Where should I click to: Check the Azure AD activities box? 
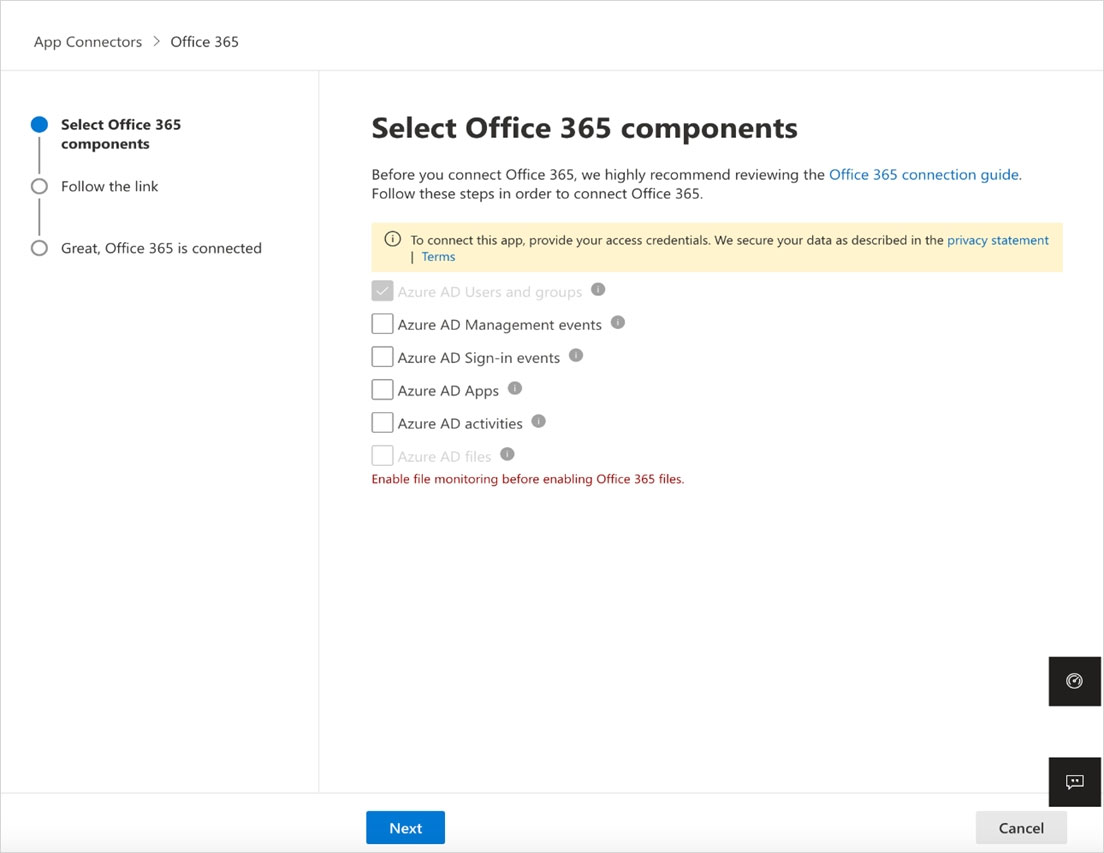coord(382,423)
